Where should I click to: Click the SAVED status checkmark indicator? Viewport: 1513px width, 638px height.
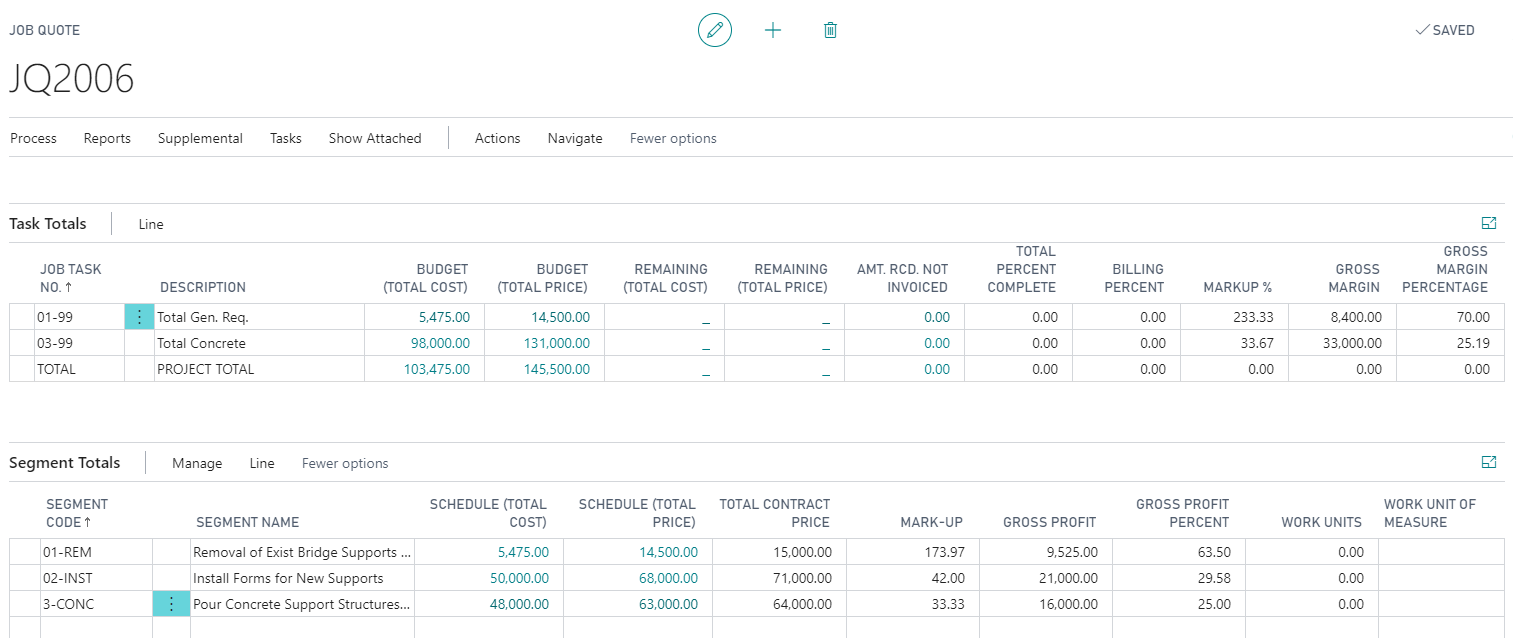[x=1444, y=30]
